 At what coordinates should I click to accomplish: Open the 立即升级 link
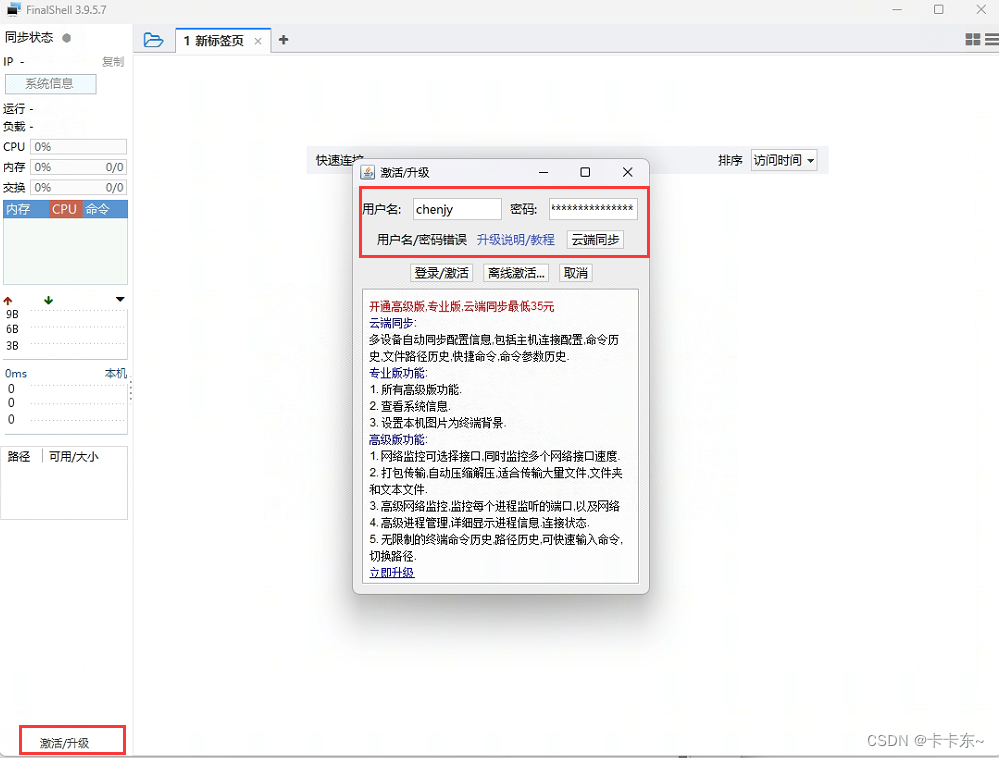392,573
